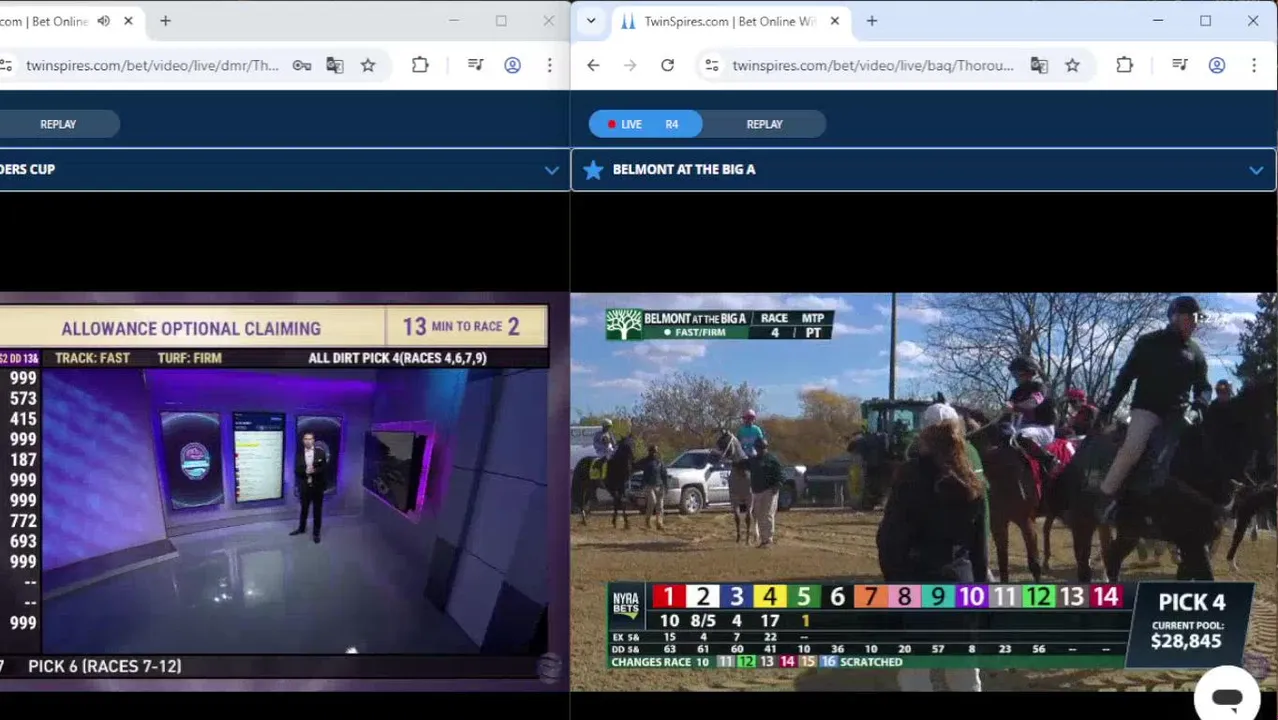This screenshot has height=720, width=1278.
Task: Click translate icon in left window address bar
Action: click(x=335, y=66)
